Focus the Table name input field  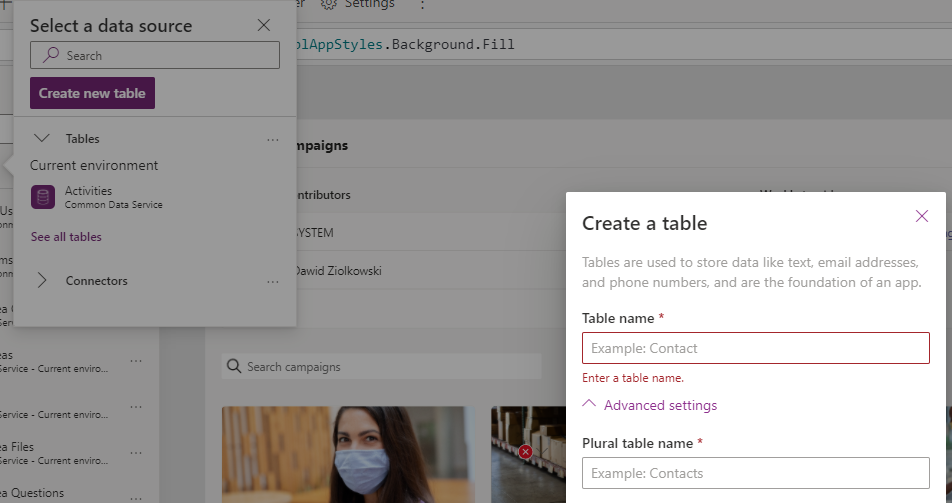[755, 348]
